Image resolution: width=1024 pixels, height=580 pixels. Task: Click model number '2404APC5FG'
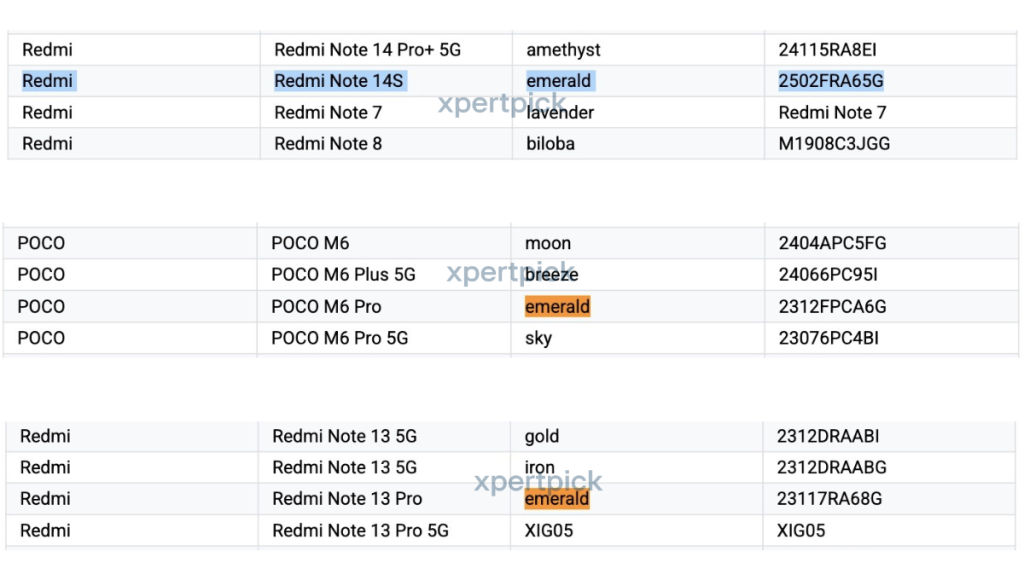coord(832,243)
